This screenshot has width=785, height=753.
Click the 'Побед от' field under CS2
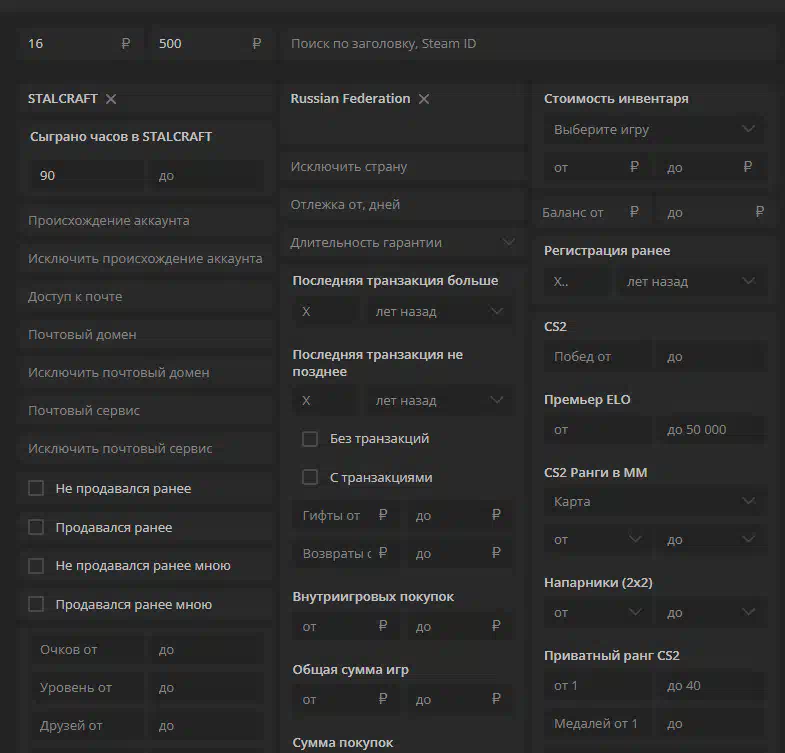(598, 357)
